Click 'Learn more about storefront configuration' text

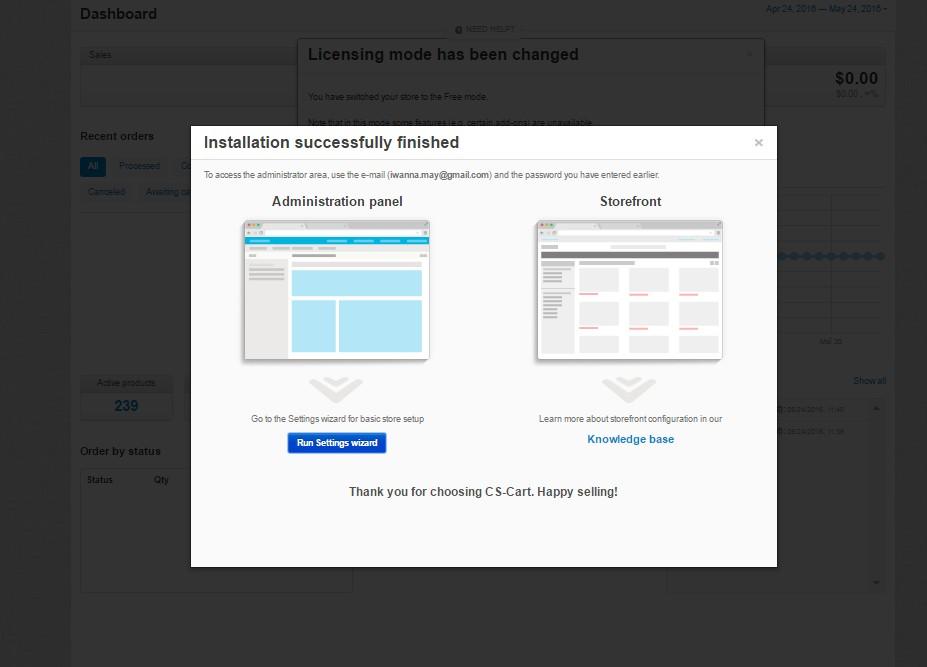pos(630,419)
